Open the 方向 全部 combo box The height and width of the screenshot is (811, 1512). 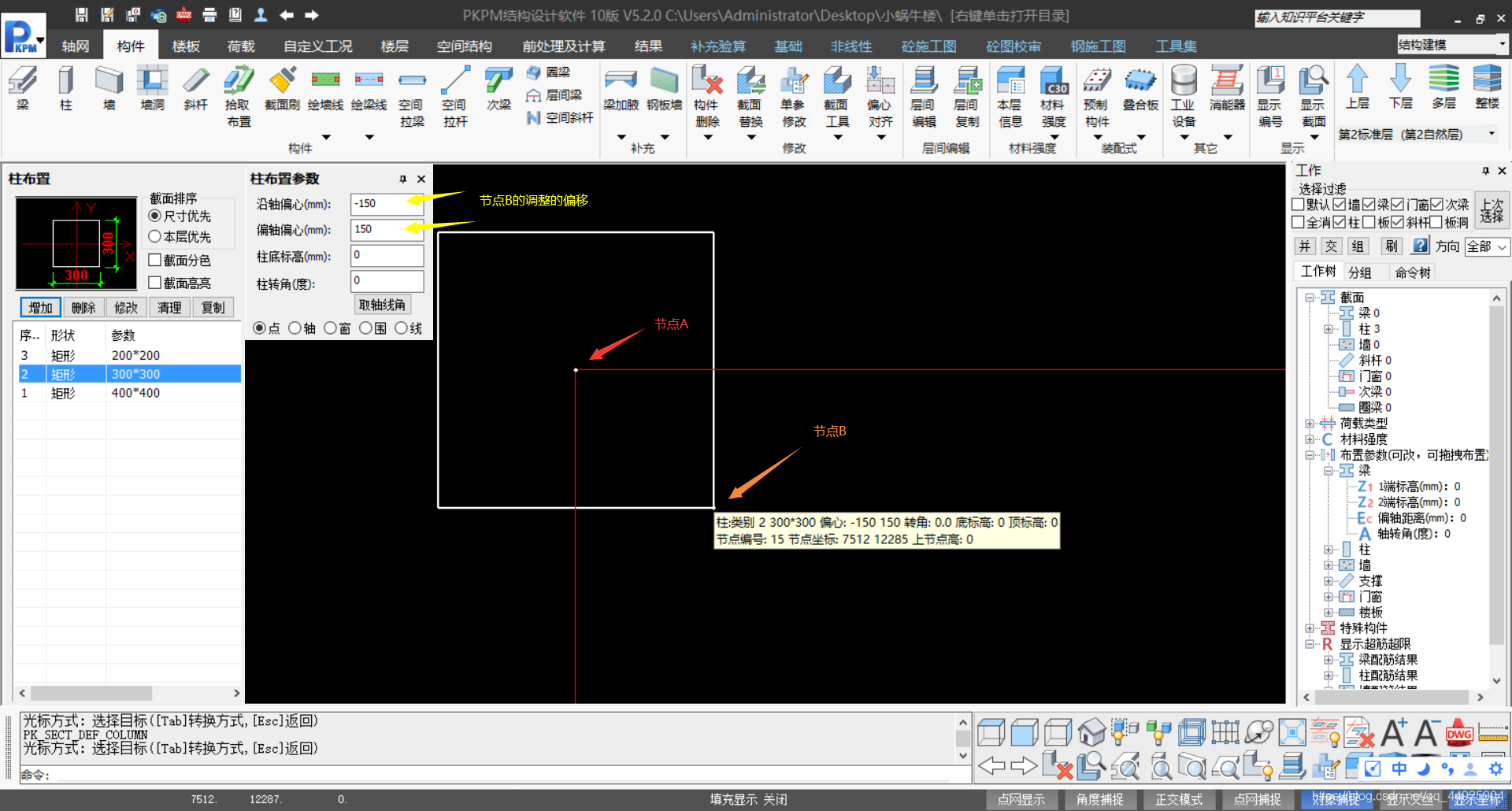pyautogui.click(x=1487, y=246)
